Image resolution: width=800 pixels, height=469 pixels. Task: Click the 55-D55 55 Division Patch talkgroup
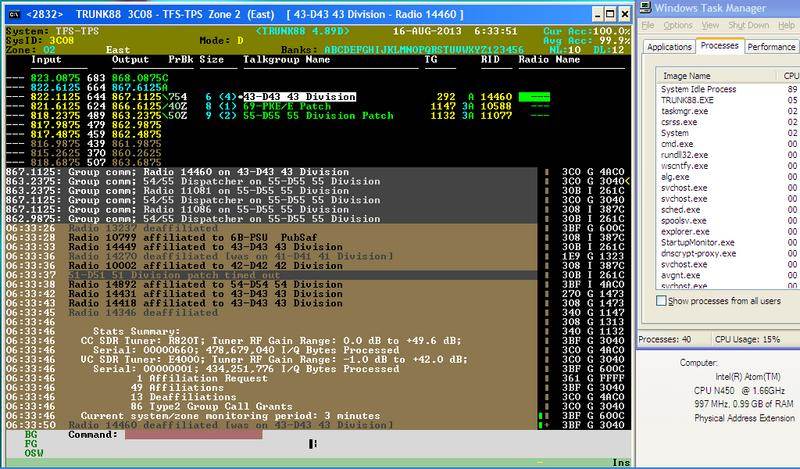point(318,115)
